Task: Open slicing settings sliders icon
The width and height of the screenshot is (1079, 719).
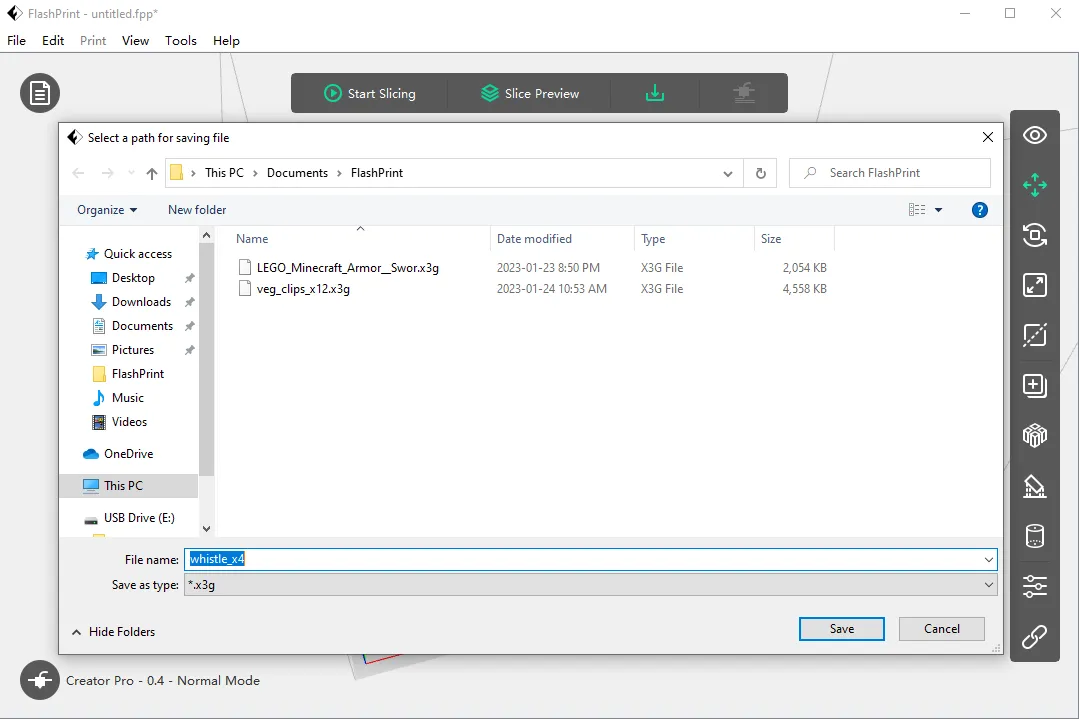Action: [x=1034, y=586]
